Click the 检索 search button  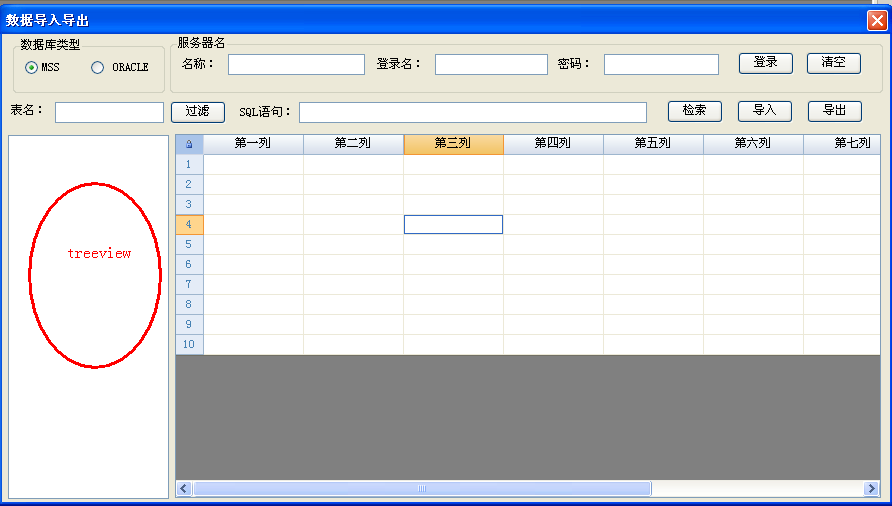click(x=695, y=111)
